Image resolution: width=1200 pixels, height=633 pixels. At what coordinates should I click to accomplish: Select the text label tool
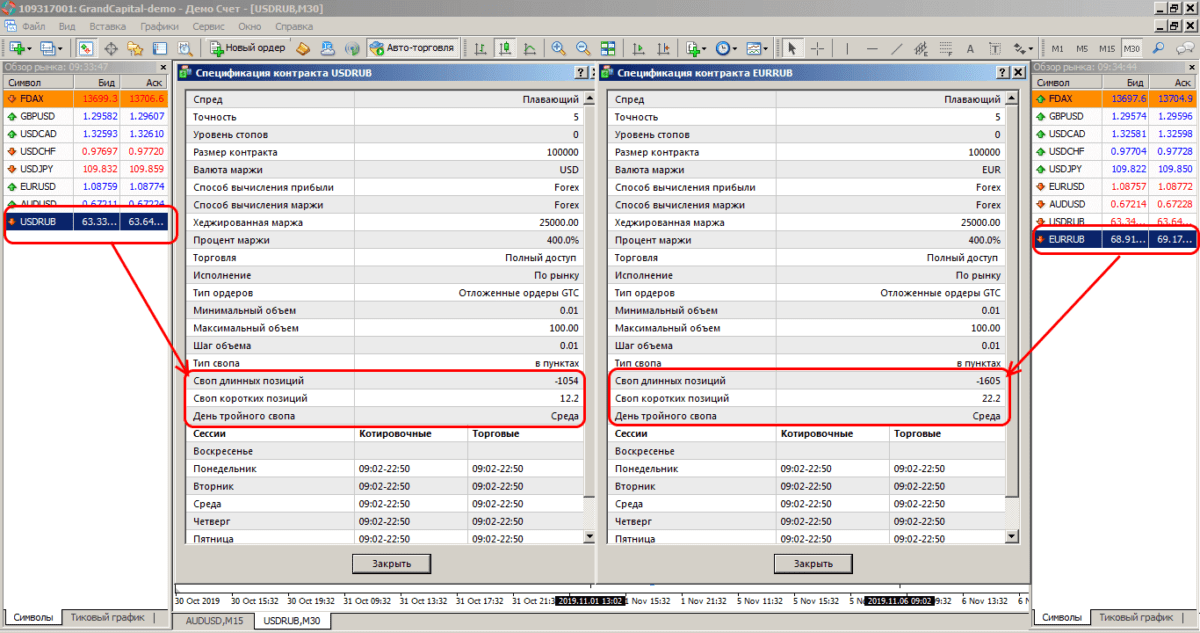[x=969, y=47]
